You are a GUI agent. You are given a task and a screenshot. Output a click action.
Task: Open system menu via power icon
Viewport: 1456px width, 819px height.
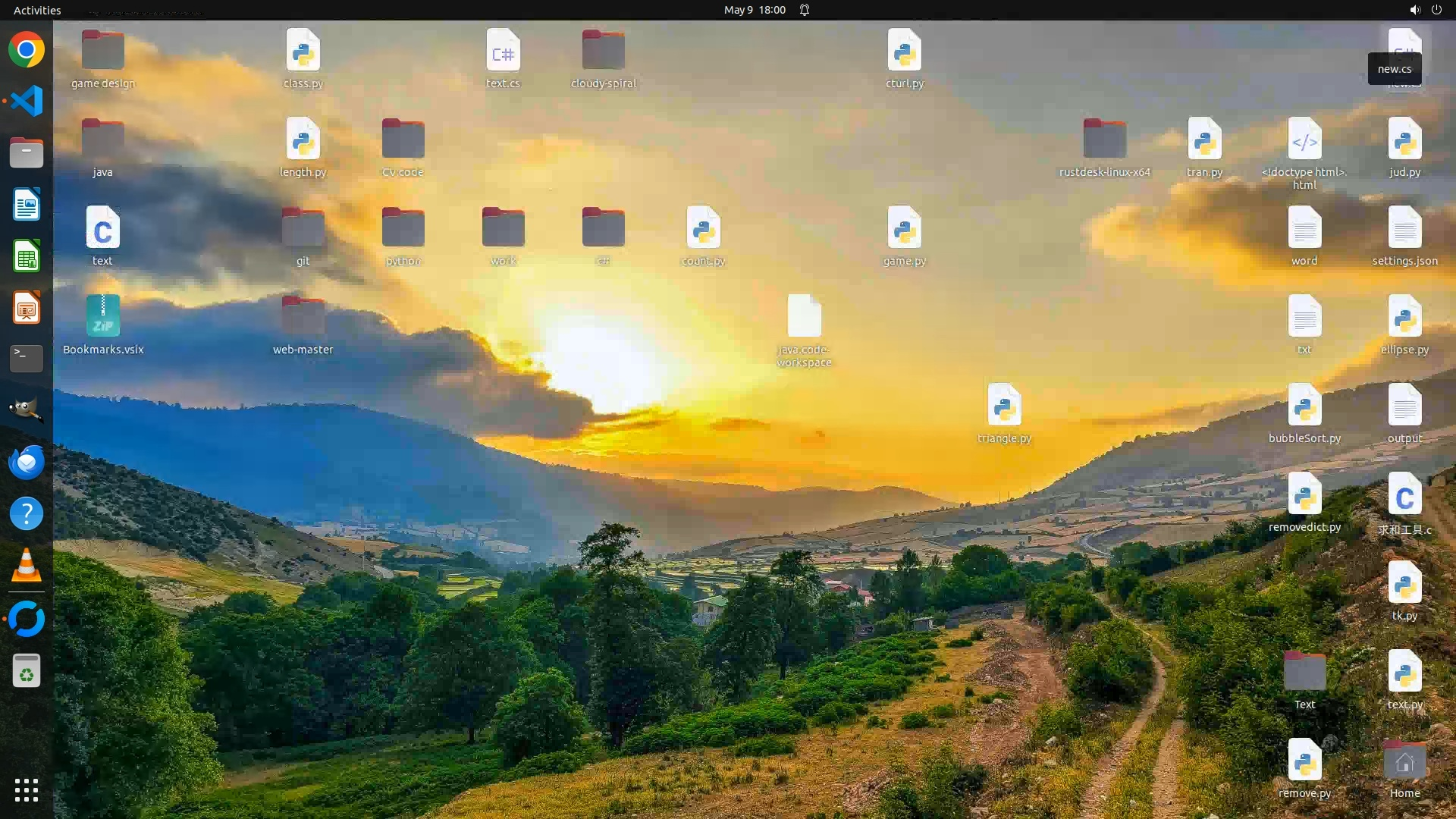pos(1436,10)
